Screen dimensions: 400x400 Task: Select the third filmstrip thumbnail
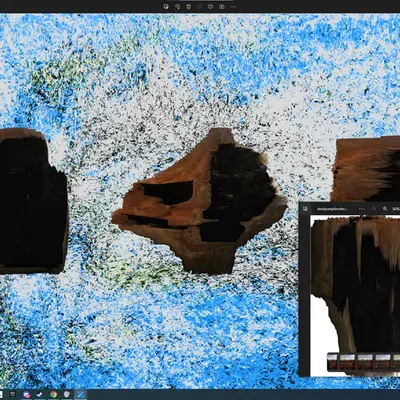[365, 362]
